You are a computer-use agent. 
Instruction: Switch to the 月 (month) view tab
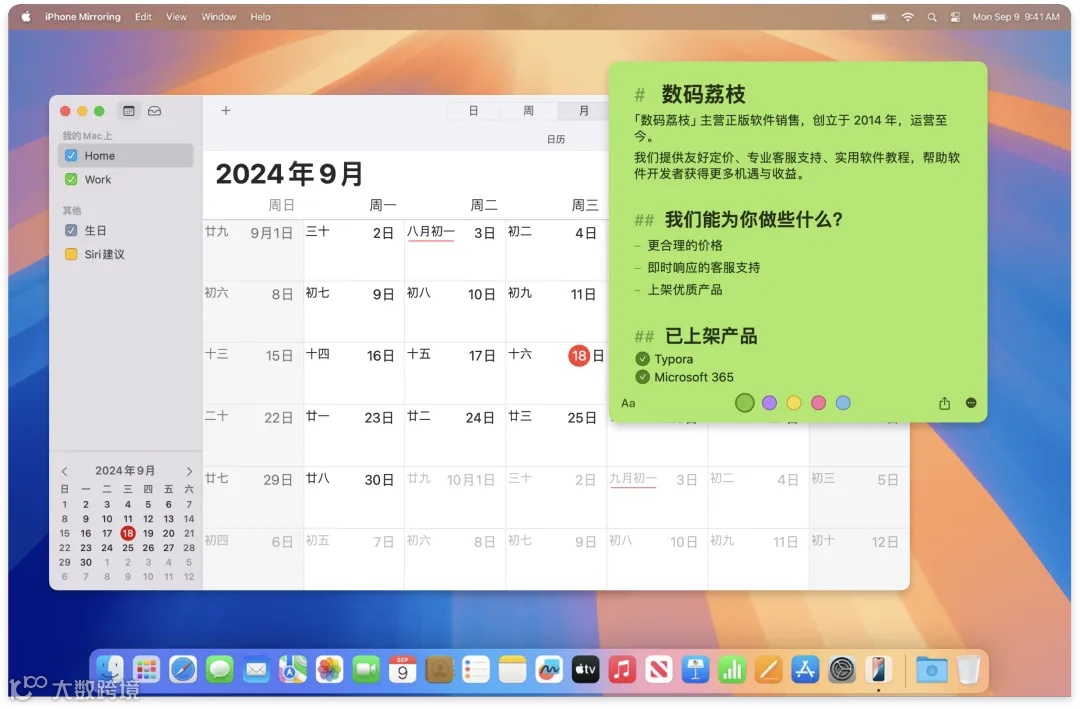[583, 110]
